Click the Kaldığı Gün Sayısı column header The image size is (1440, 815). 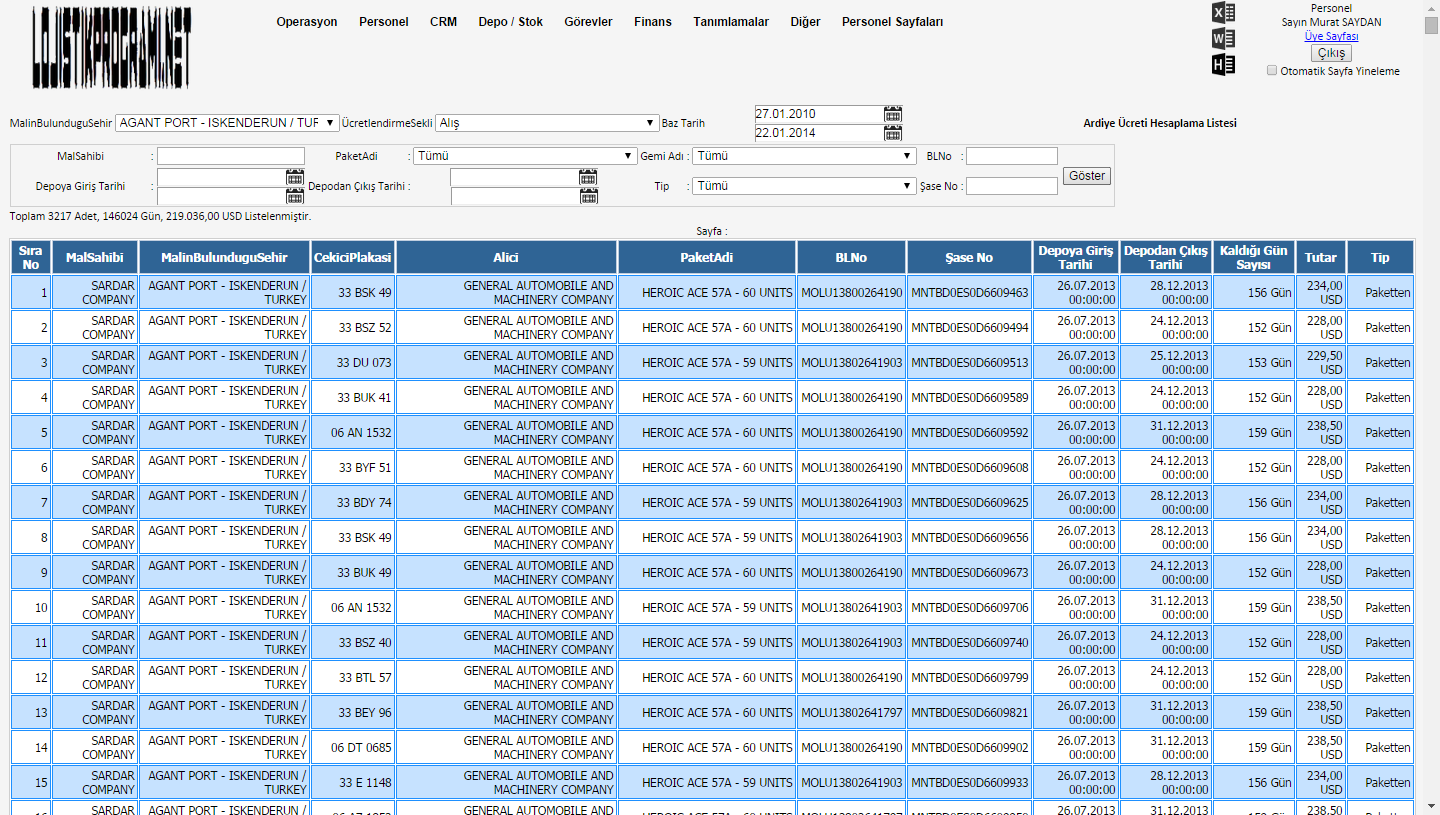1254,257
